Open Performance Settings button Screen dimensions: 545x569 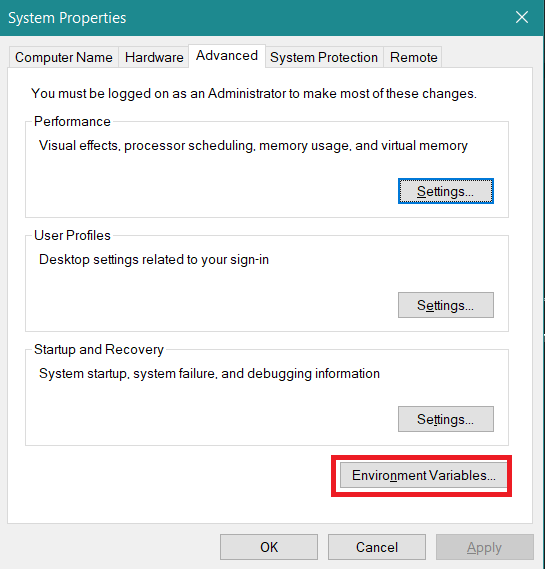(446, 191)
